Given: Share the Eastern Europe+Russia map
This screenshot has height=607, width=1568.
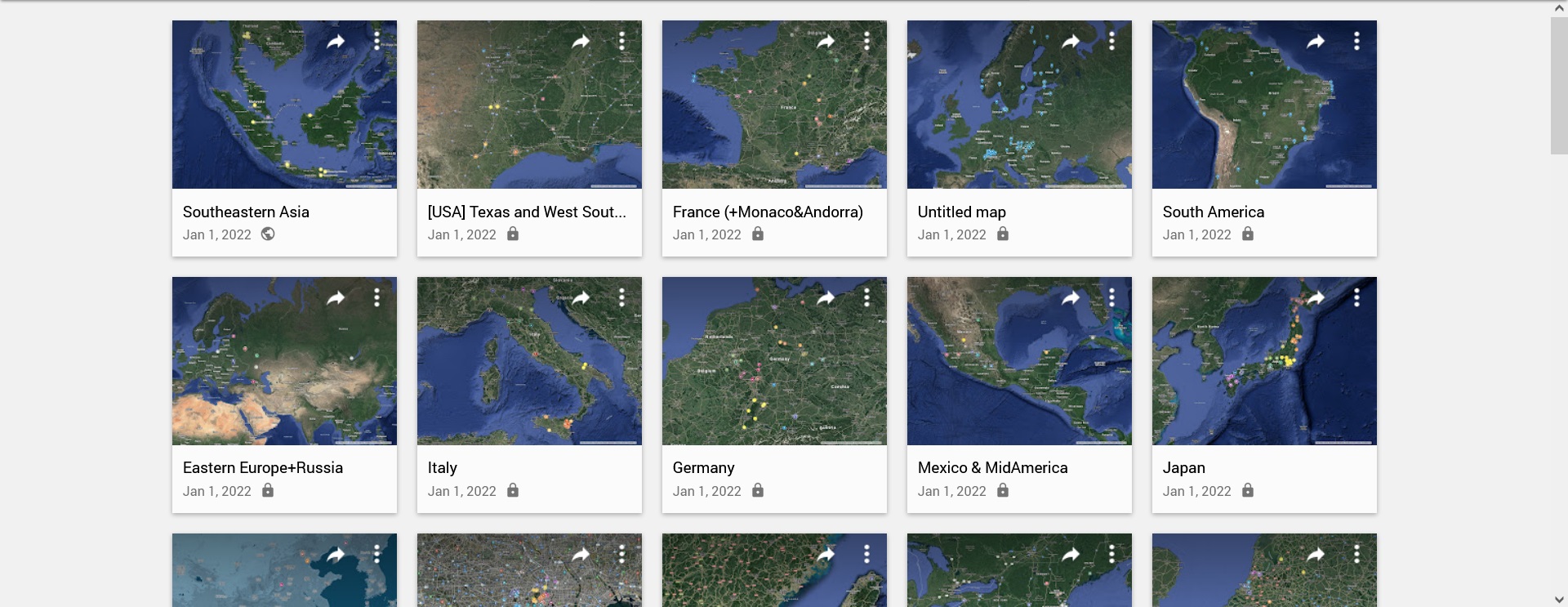Looking at the screenshot, I should point(336,298).
